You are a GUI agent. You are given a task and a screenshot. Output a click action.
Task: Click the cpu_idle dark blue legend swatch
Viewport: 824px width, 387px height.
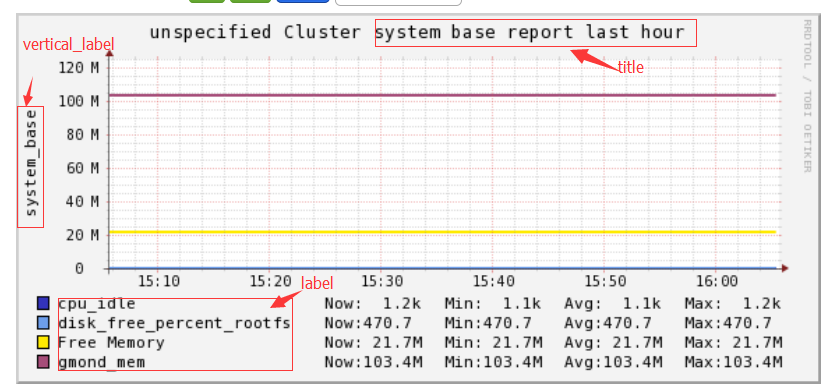(x=43, y=303)
